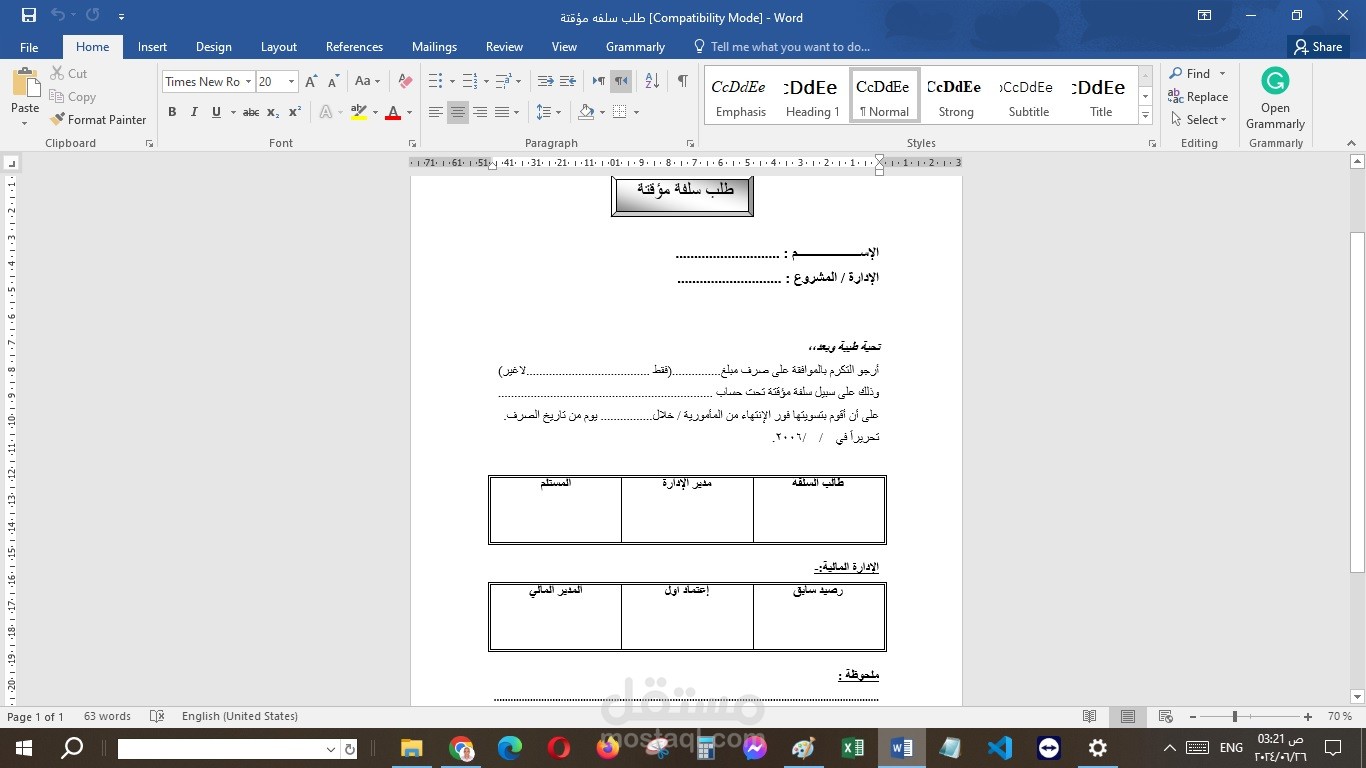Expand the Bullets list dropdown
This screenshot has height=768, width=1366.
452,82
